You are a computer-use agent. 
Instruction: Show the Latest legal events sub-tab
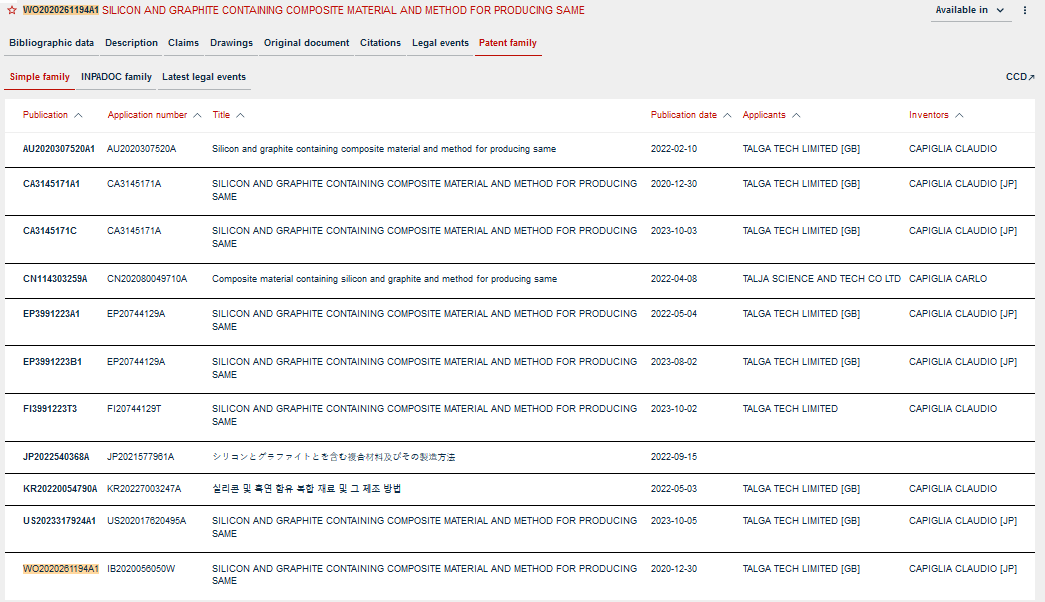click(x=204, y=77)
